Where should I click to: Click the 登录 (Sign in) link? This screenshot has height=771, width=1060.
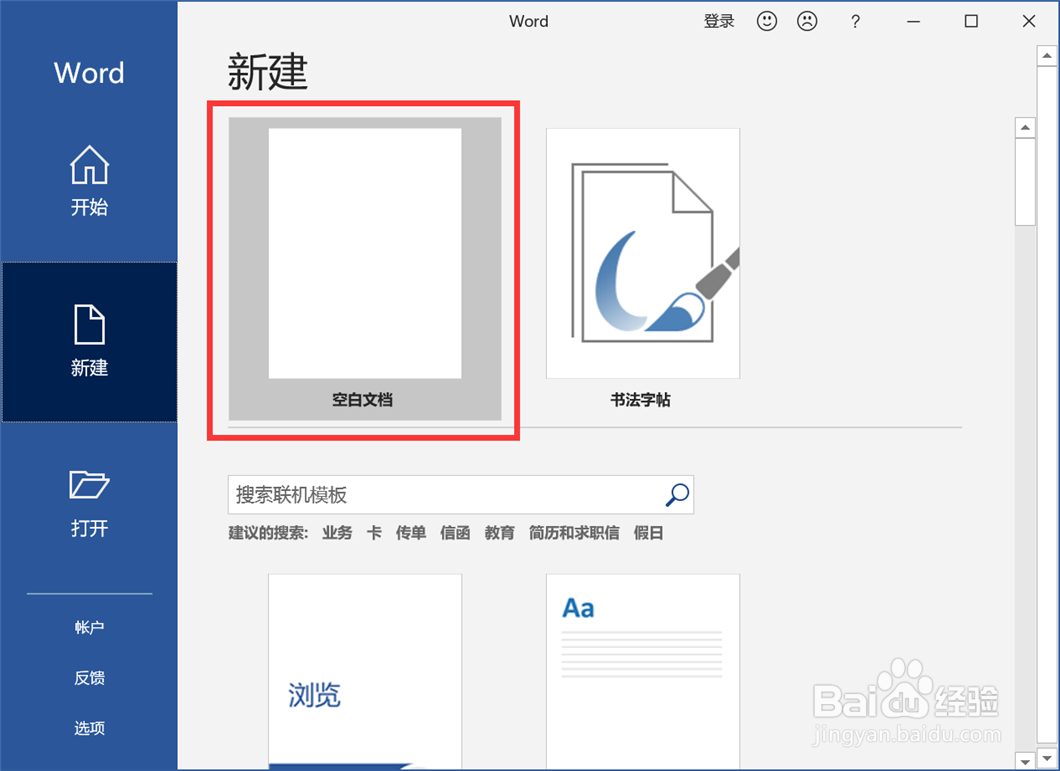point(719,21)
